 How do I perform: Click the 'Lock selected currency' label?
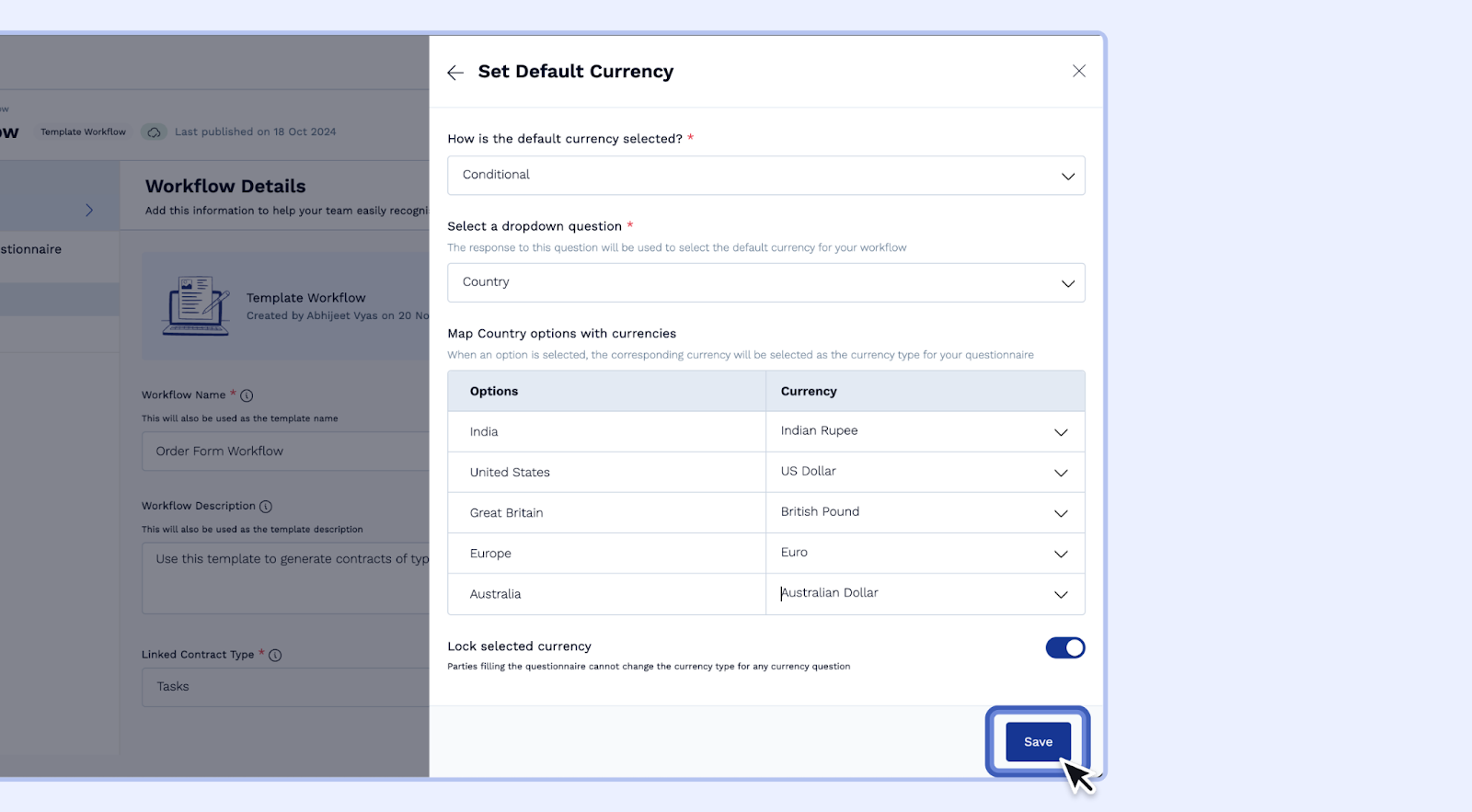point(520,646)
